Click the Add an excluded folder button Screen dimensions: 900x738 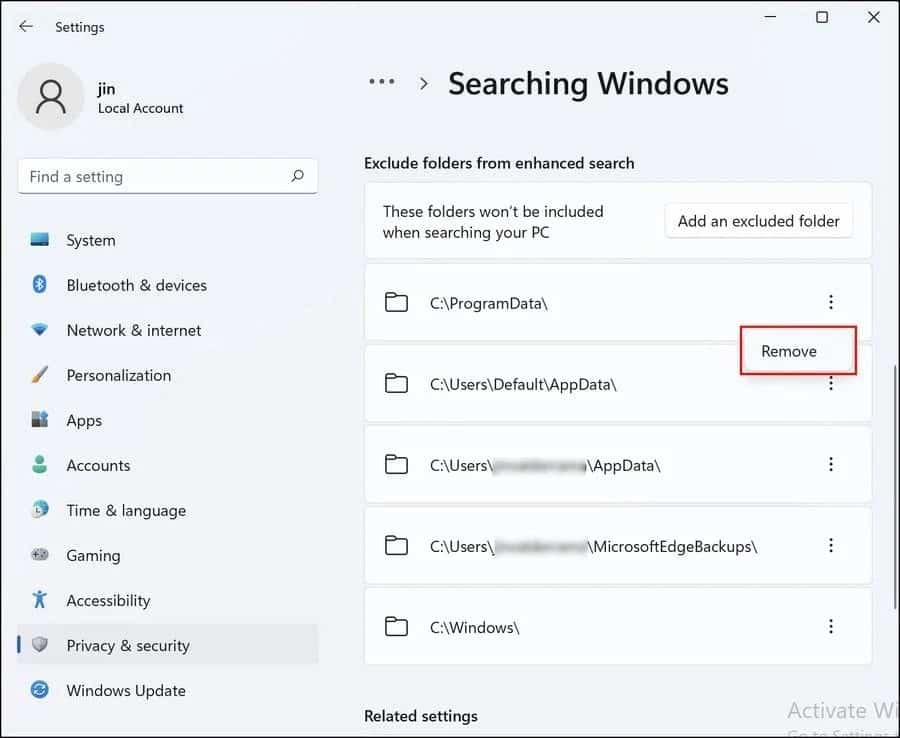(758, 220)
